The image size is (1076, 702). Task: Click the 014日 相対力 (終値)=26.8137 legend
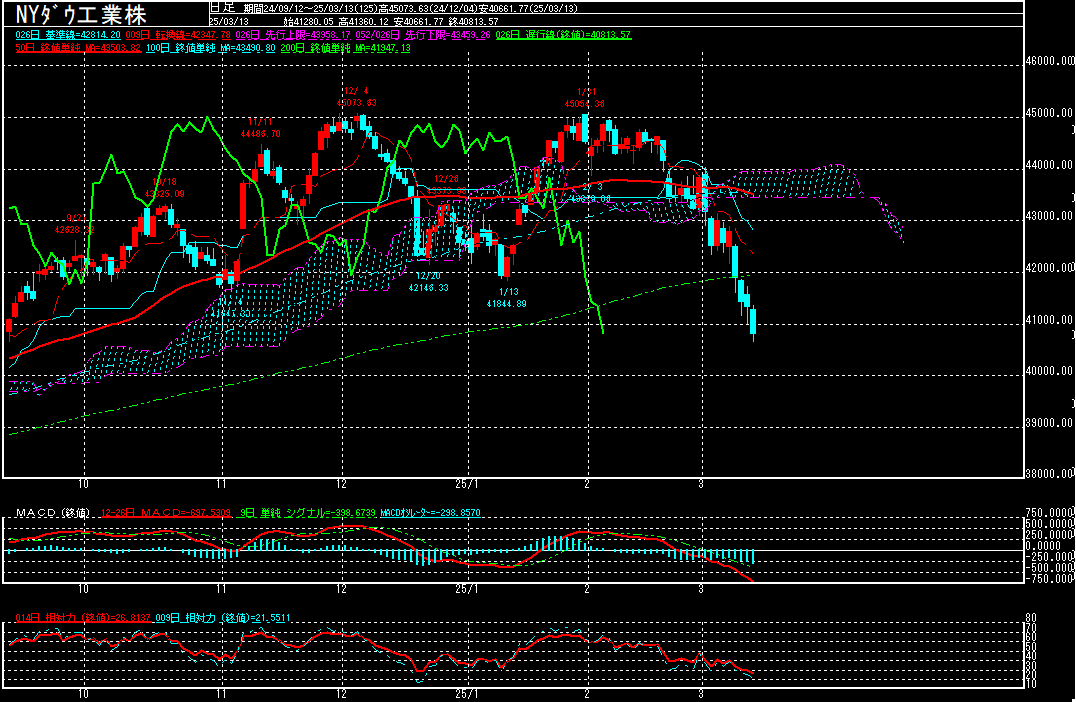tap(83, 618)
